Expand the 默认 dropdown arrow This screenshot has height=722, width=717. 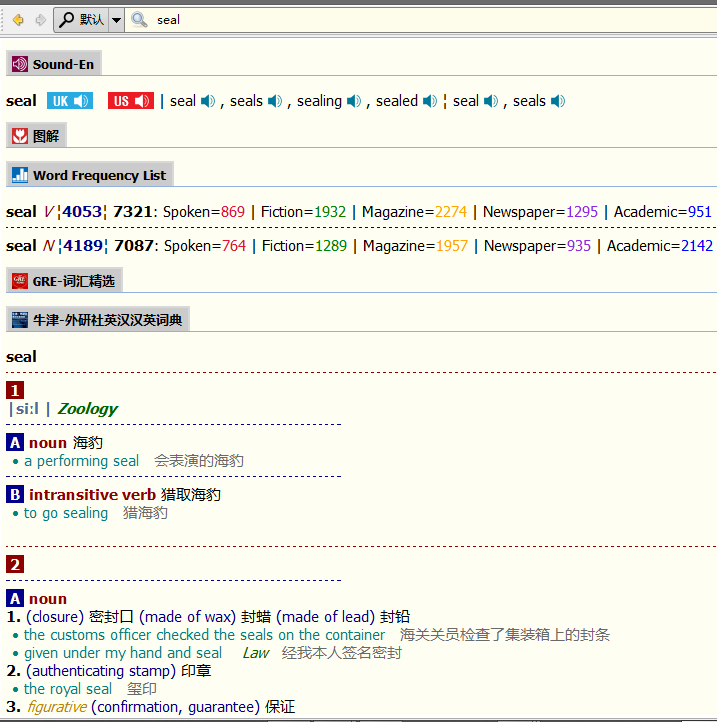117,20
